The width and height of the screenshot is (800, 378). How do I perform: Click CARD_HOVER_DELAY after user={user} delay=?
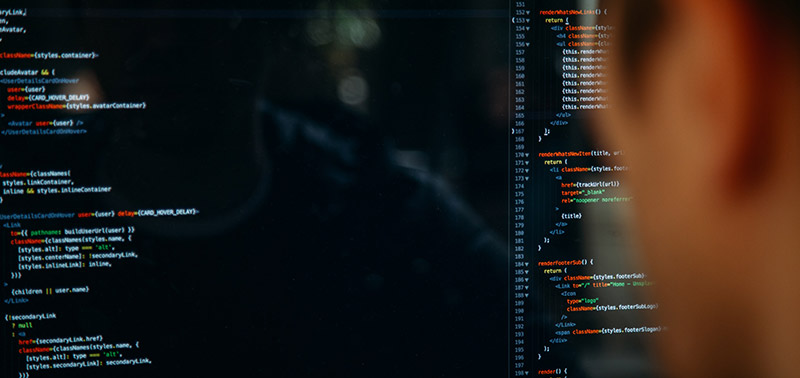pos(166,212)
